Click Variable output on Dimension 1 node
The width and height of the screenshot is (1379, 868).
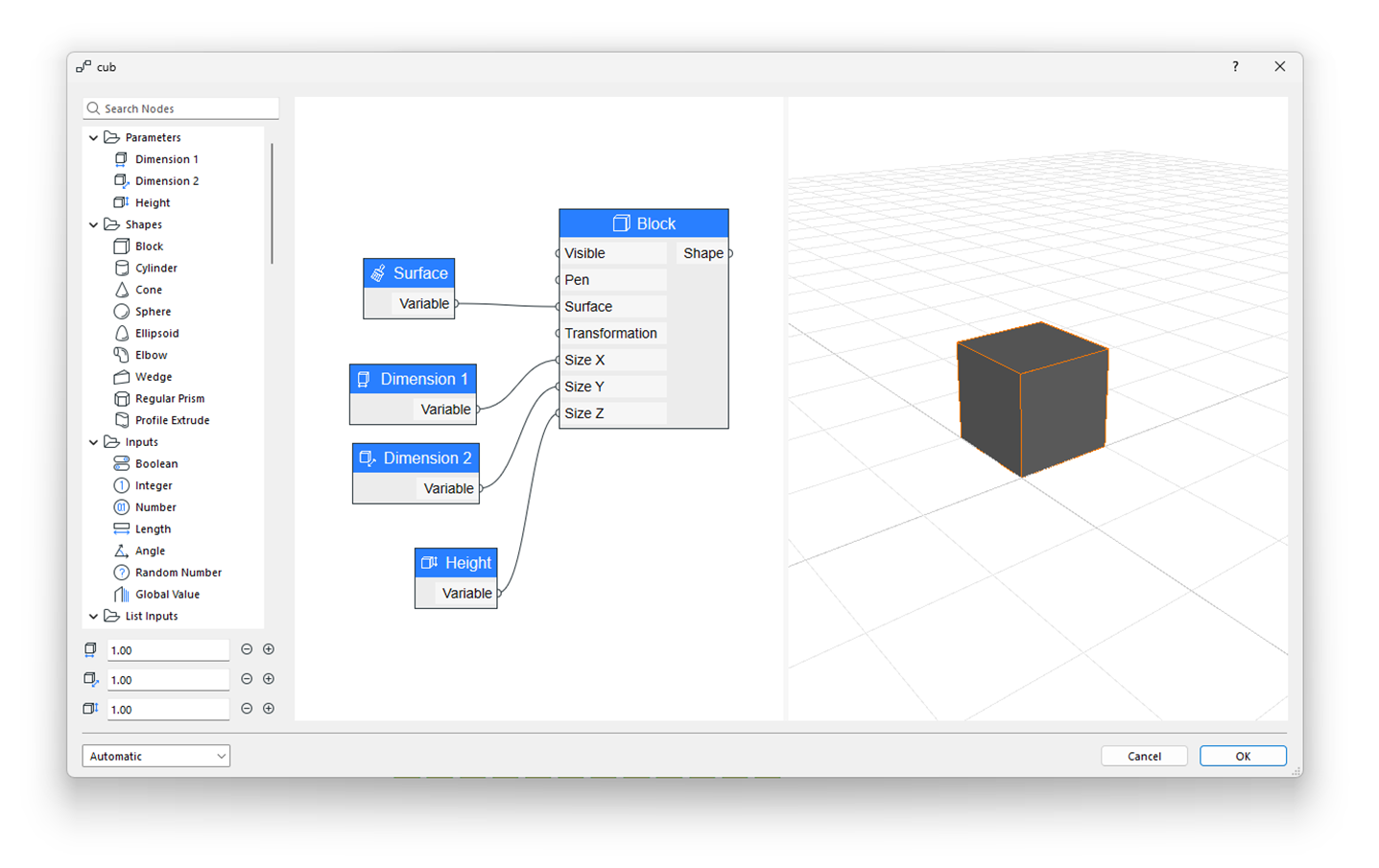pos(446,410)
